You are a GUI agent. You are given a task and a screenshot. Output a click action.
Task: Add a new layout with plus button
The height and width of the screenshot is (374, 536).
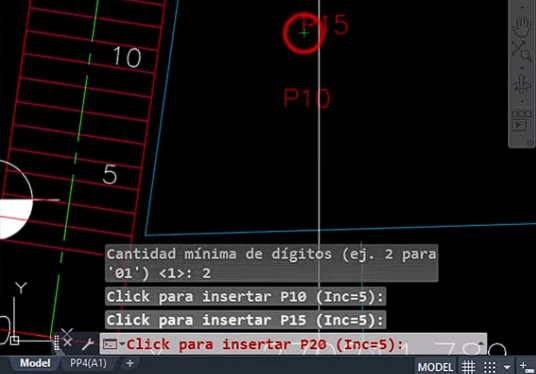[x=130, y=363]
